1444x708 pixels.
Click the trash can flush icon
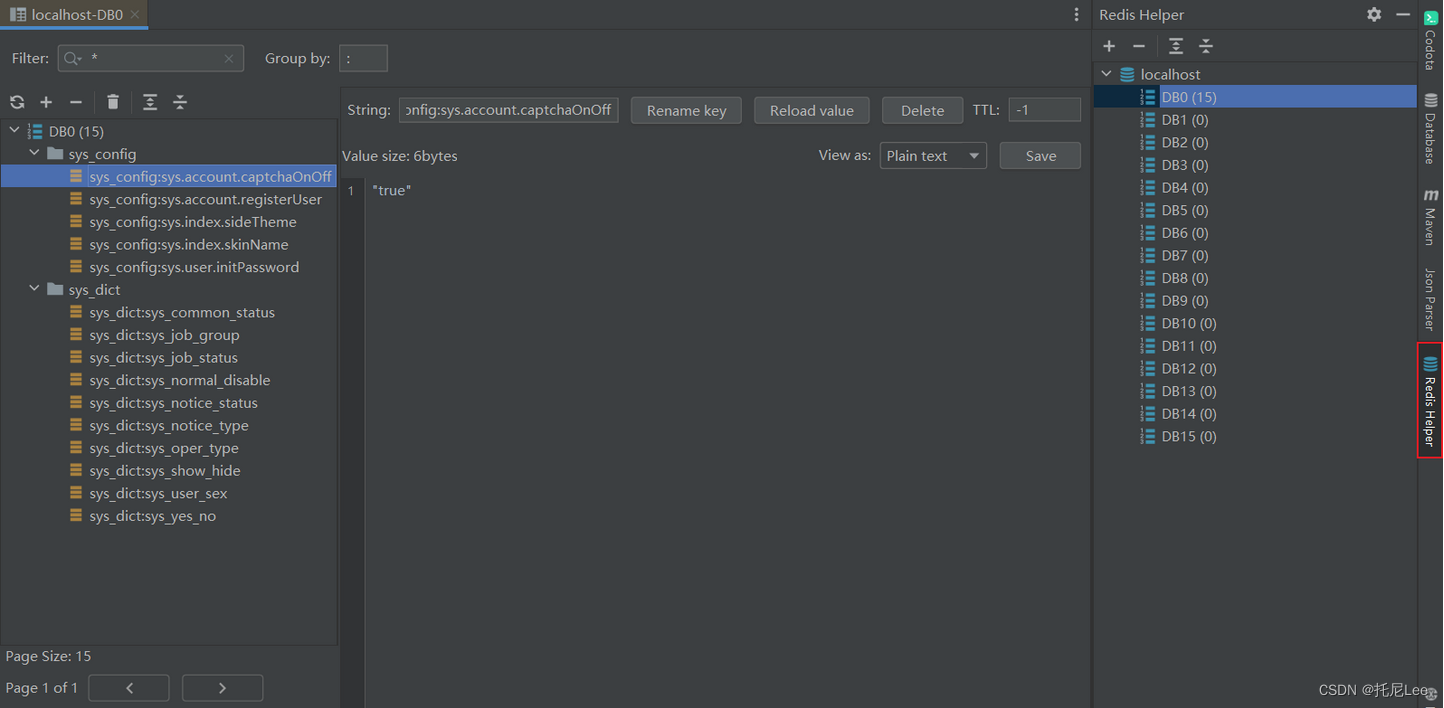(x=113, y=102)
